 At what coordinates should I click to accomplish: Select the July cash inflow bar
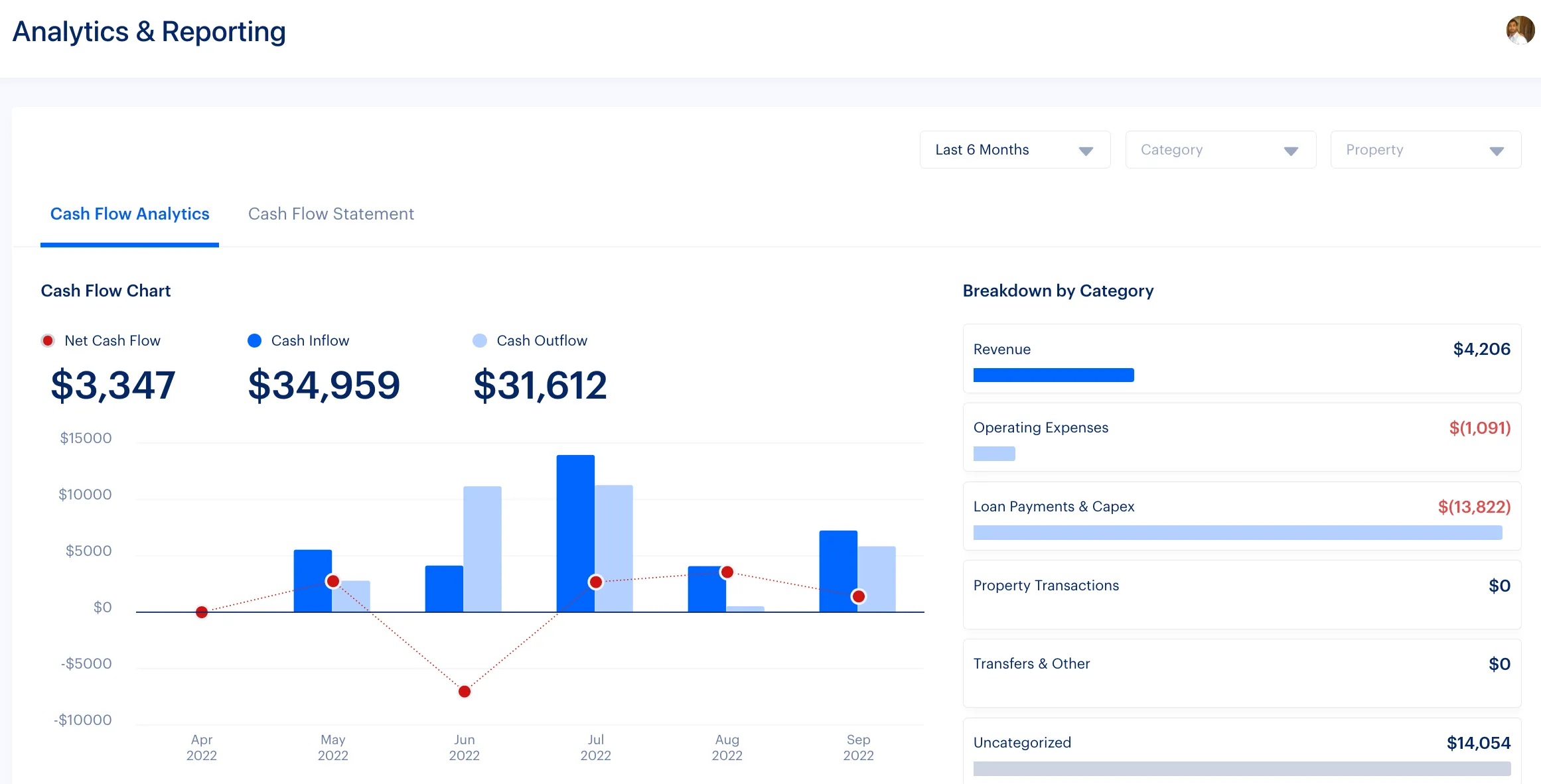point(575,531)
